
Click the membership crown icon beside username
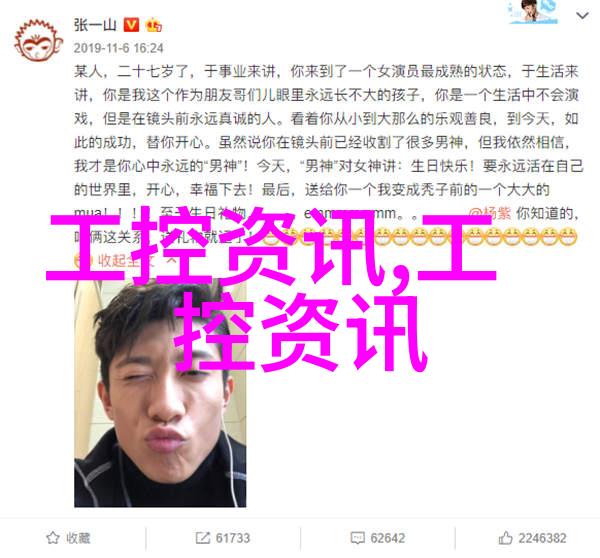pyautogui.click(x=153, y=25)
